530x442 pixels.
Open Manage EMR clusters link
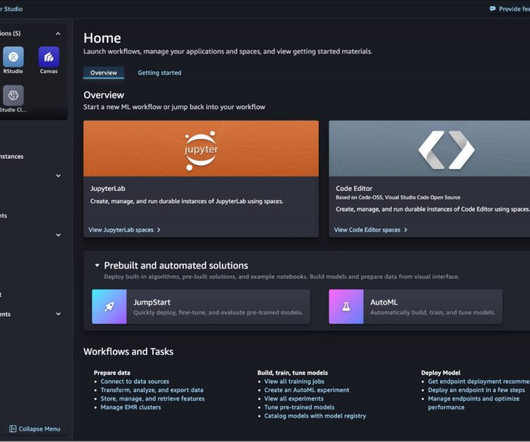pyautogui.click(x=130, y=407)
